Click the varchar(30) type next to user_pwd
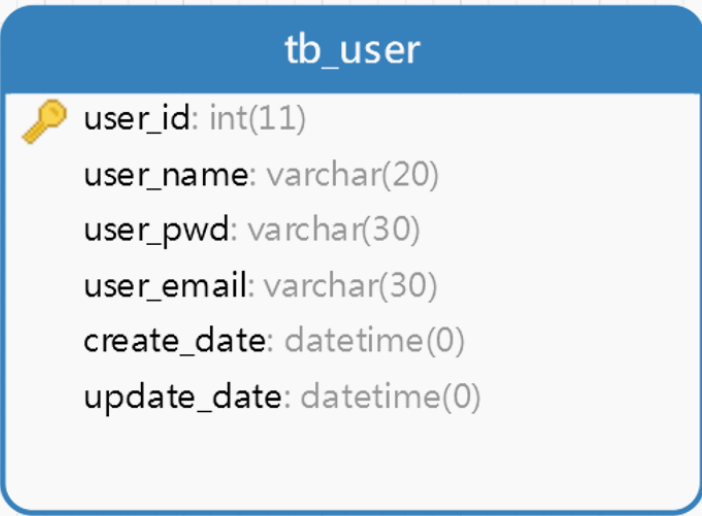 point(334,230)
